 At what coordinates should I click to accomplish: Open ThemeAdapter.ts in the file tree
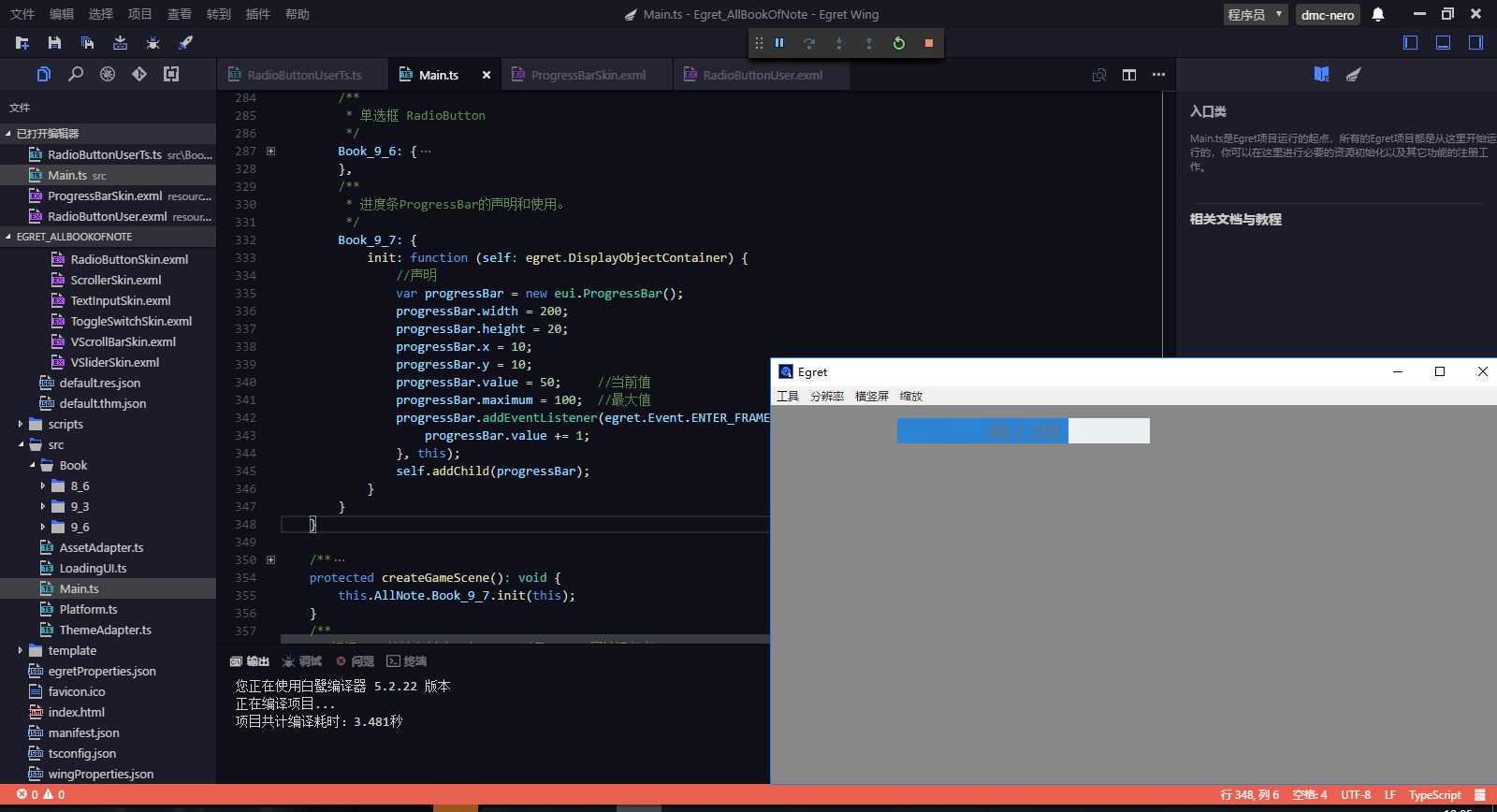(108, 630)
